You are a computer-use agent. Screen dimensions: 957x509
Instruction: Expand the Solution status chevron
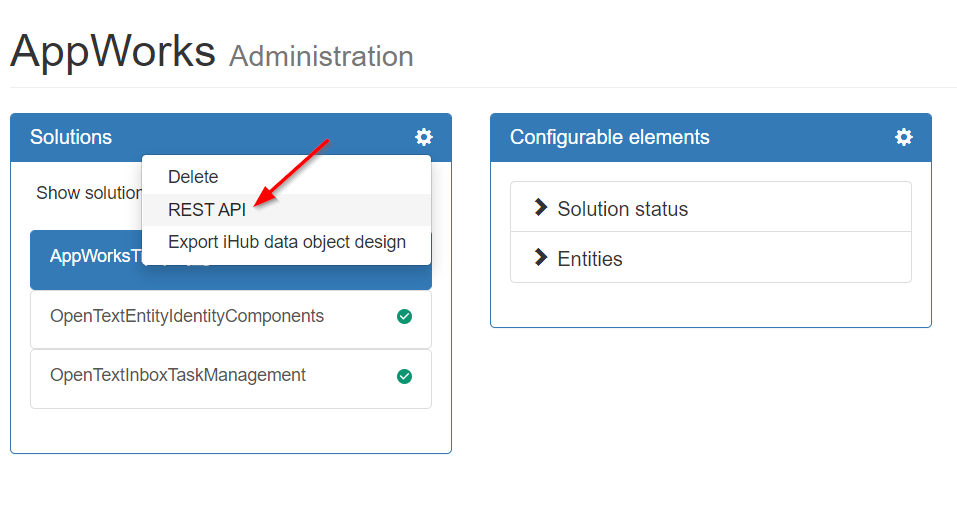(540, 208)
